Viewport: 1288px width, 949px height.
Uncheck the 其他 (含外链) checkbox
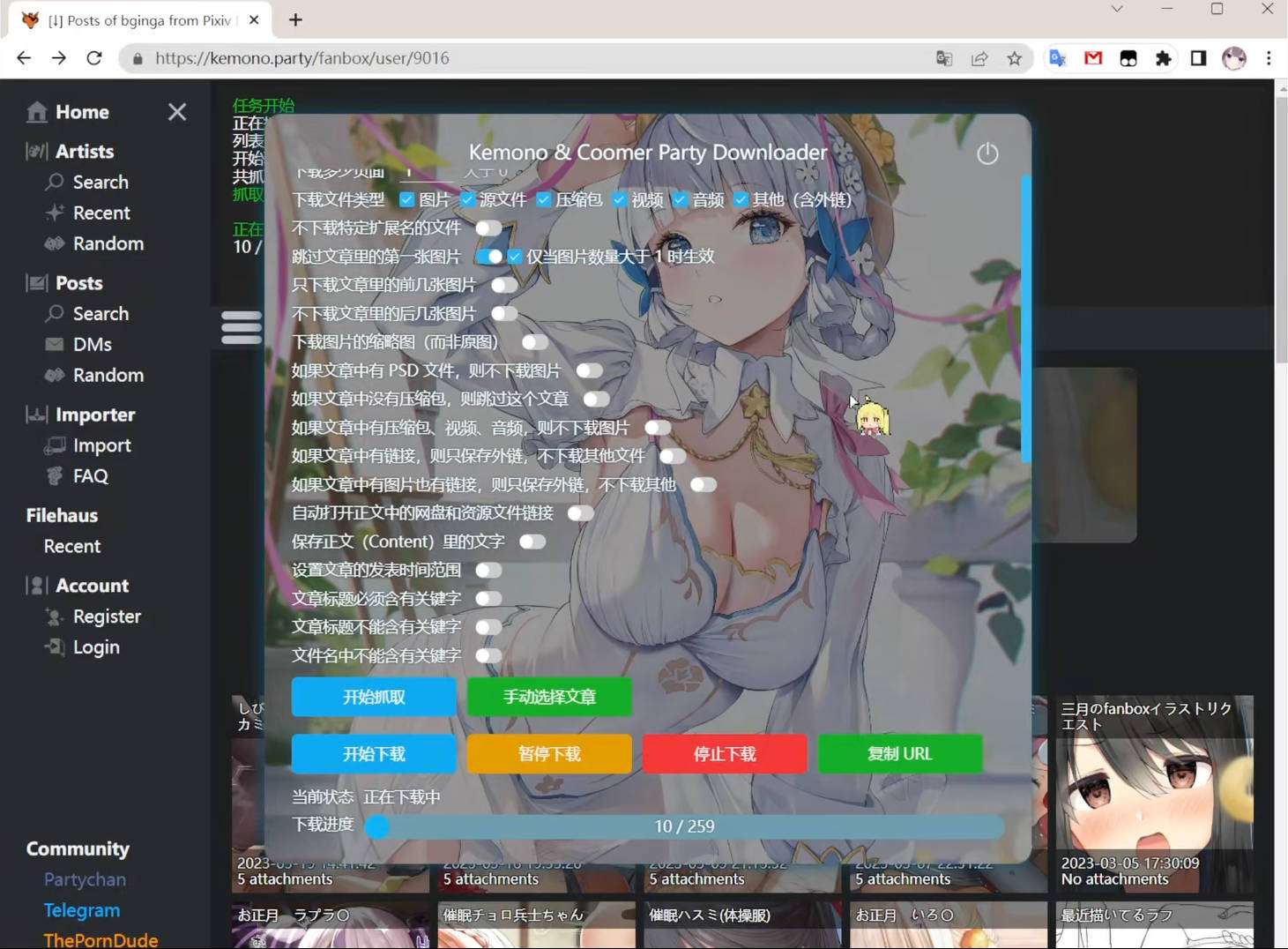[741, 199]
